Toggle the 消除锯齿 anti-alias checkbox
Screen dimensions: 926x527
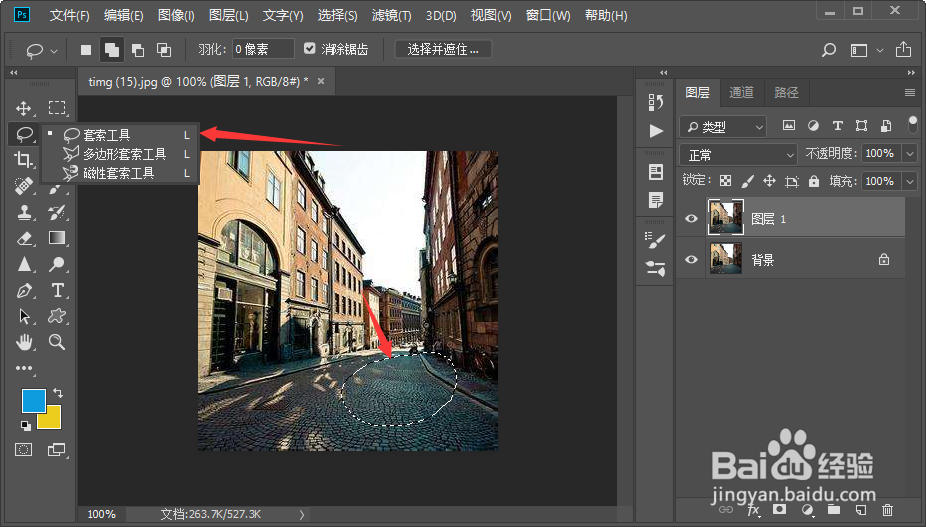coord(309,48)
